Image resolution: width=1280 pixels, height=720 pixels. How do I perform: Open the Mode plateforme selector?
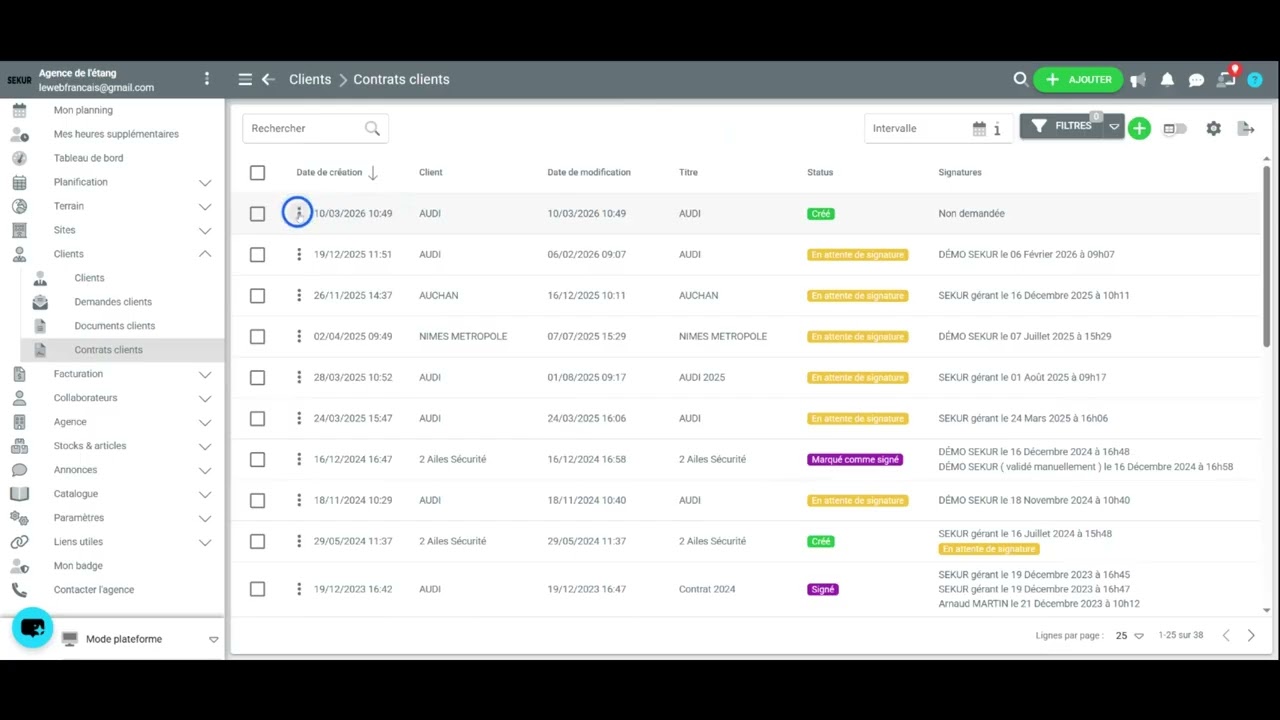point(140,639)
